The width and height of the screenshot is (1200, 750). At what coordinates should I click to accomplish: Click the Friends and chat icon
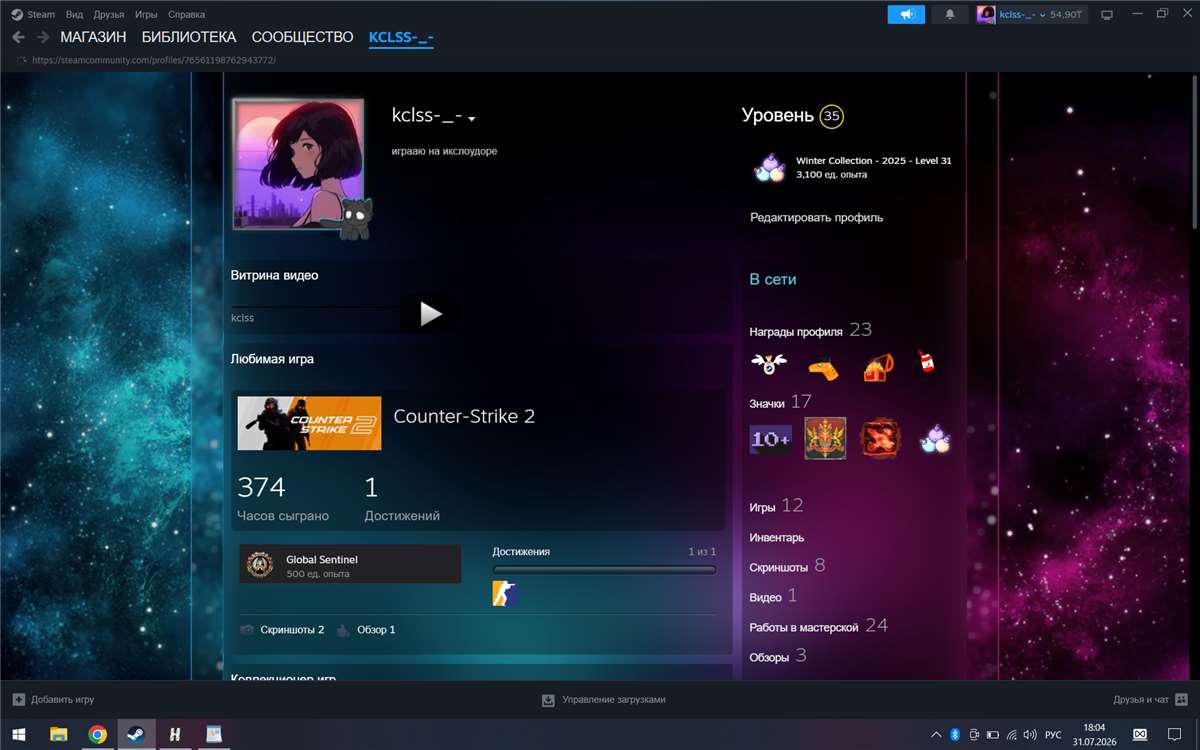(1181, 700)
